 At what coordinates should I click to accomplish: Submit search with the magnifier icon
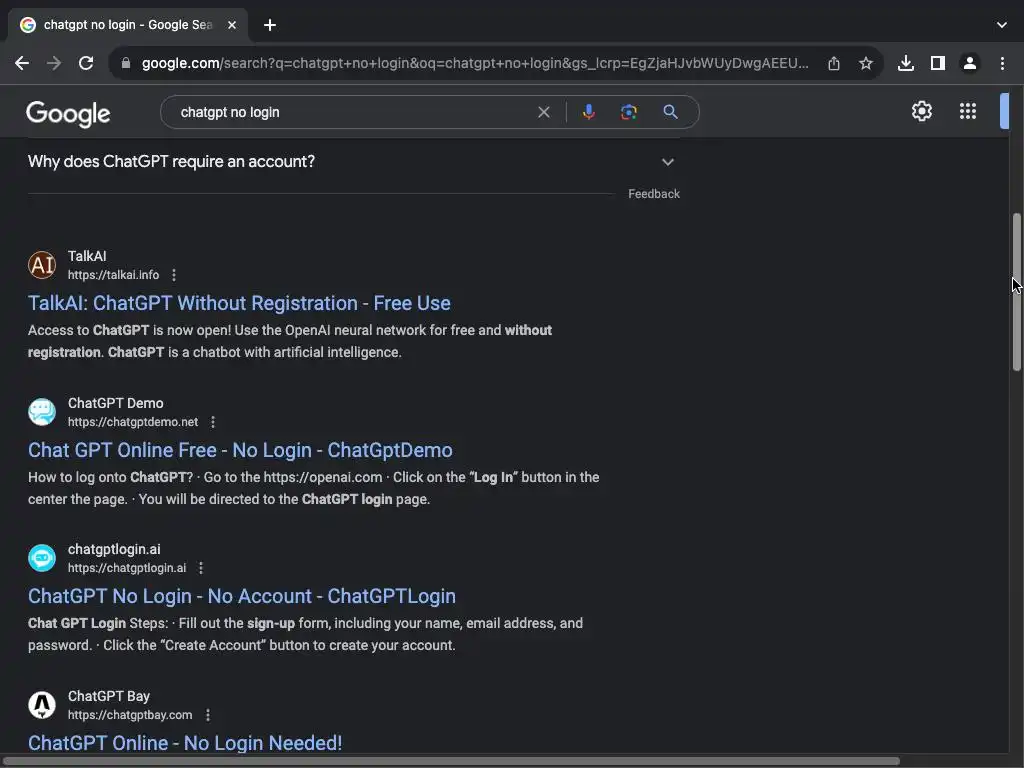point(670,112)
